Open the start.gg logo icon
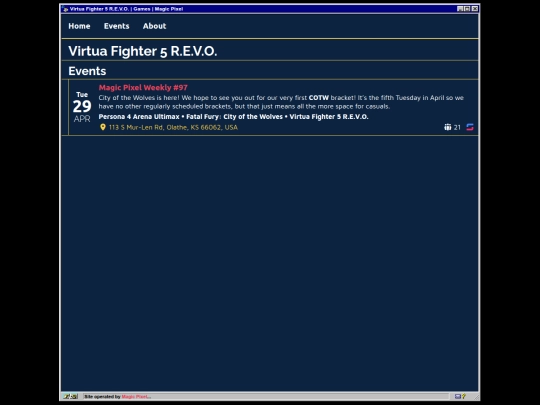 click(x=470, y=127)
